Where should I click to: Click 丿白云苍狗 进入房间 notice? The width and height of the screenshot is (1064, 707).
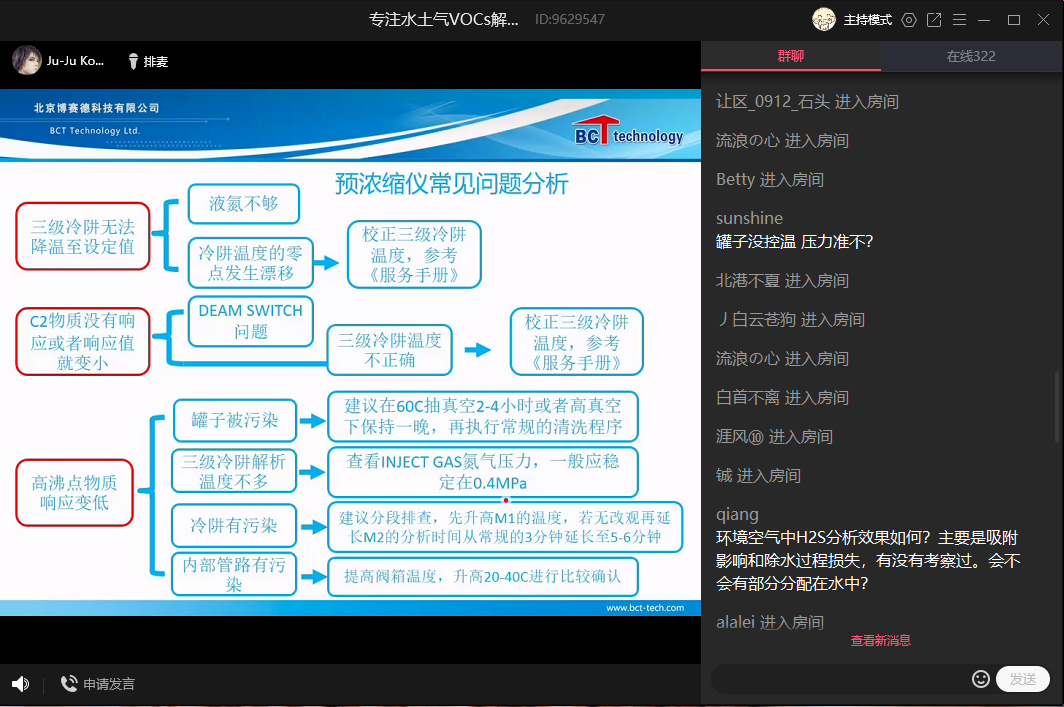790,320
